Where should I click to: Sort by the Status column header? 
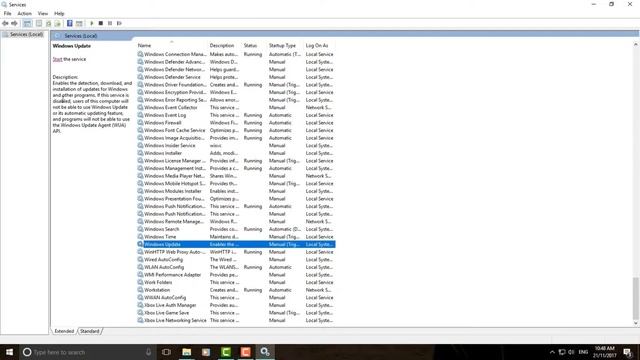(x=254, y=45)
